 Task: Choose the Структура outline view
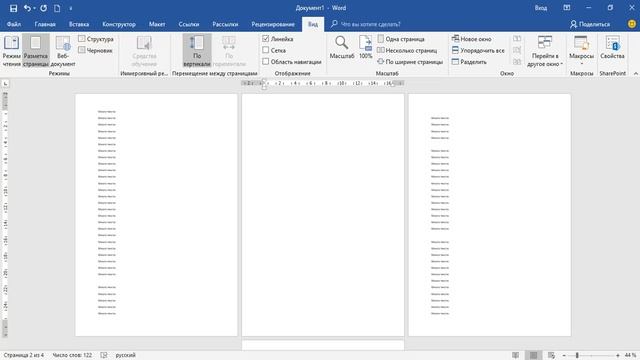click(96, 39)
